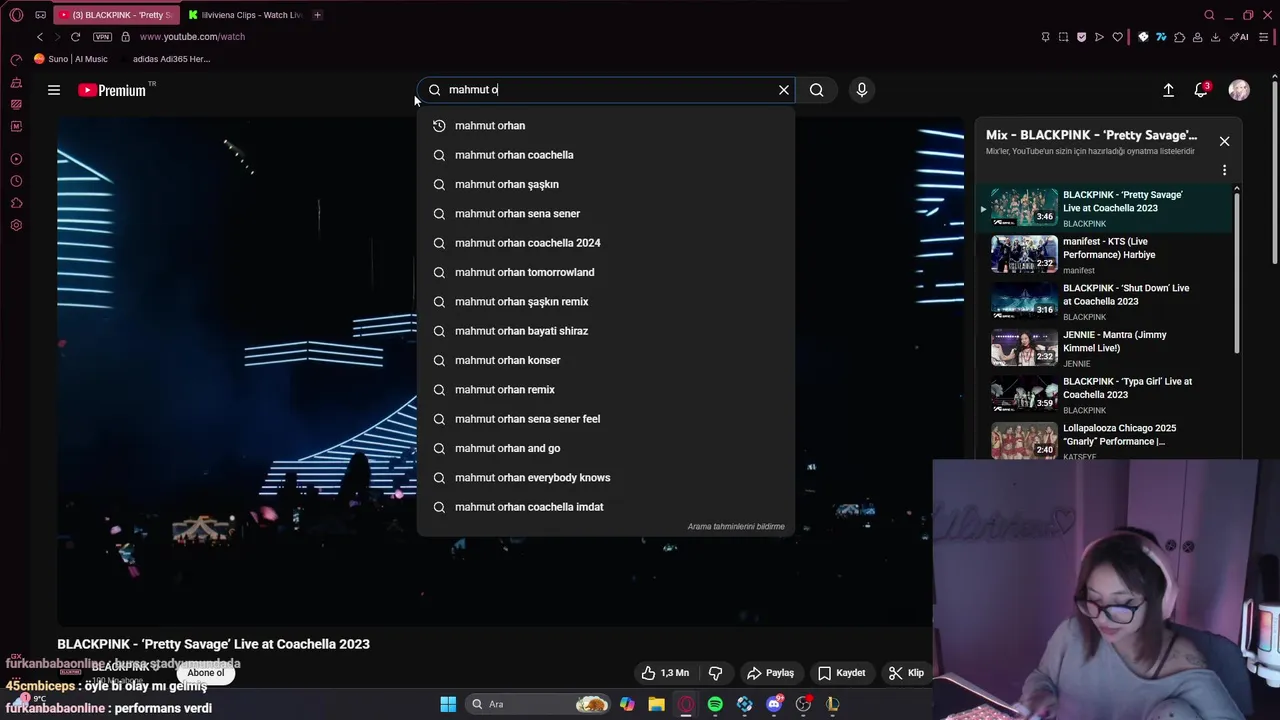Viewport: 1280px width, 720px height.
Task: Open the sidebar settings gear icon
Action: pos(16,225)
